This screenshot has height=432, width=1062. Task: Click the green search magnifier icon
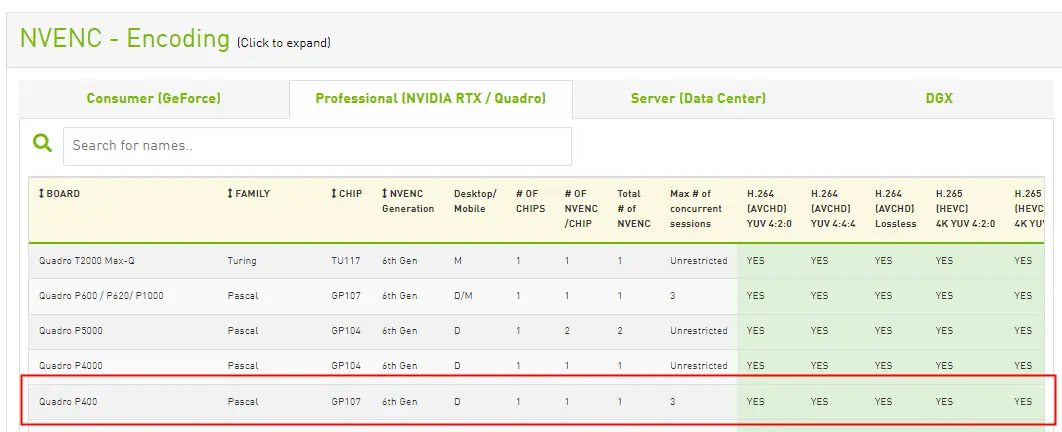[42, 143]
